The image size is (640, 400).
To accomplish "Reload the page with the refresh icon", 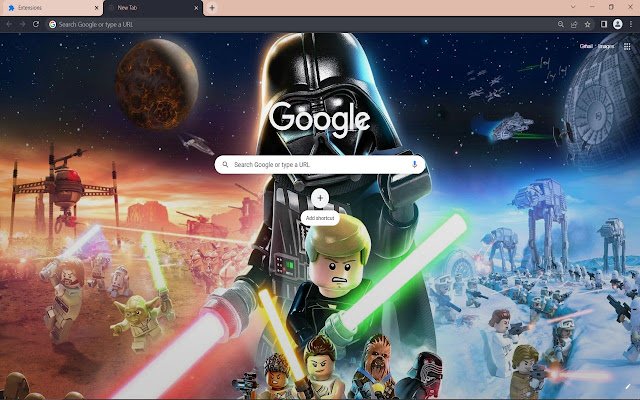I will tap(36, 24).
